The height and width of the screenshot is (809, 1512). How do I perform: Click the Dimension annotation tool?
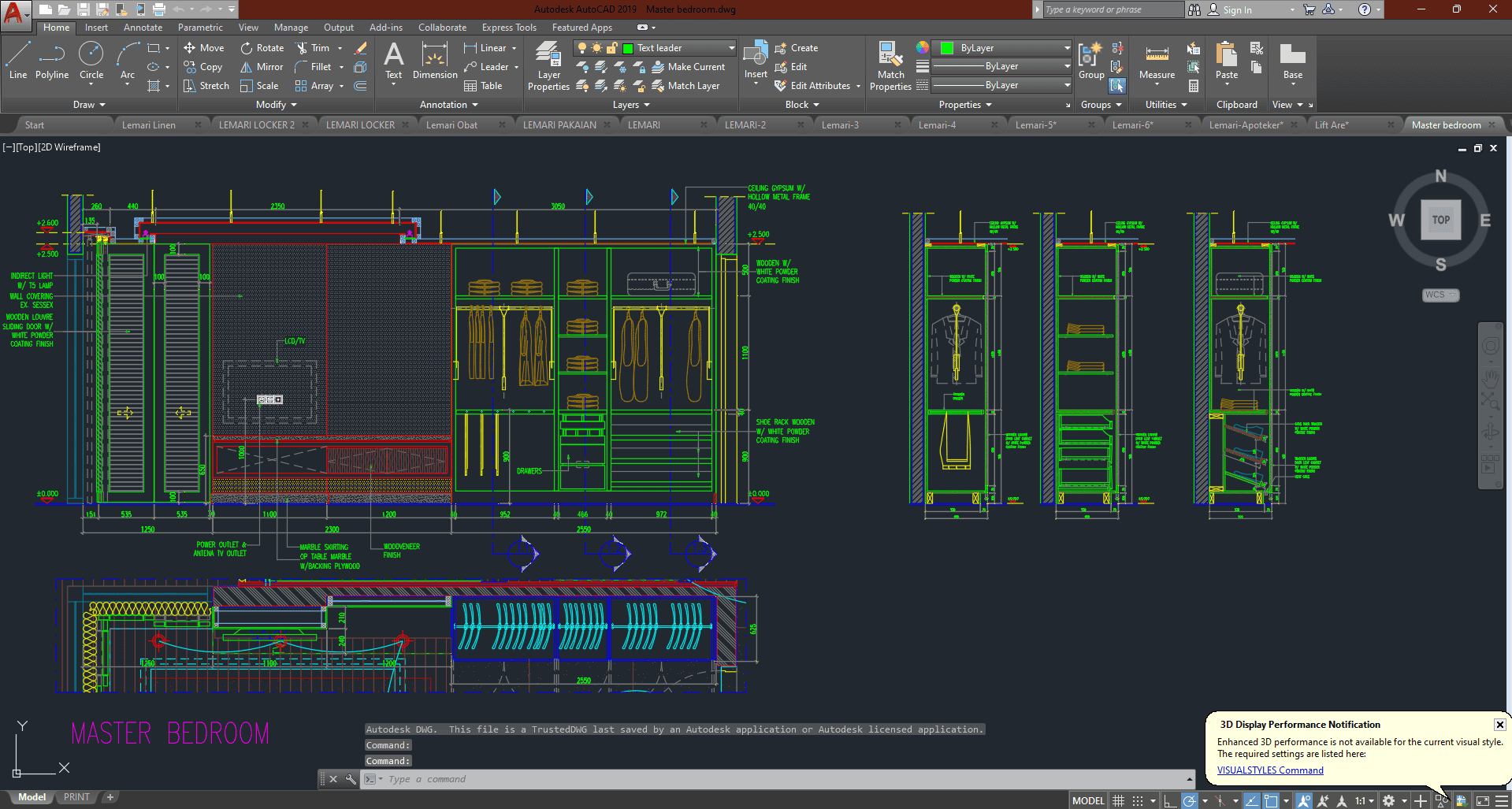(434, 61)
